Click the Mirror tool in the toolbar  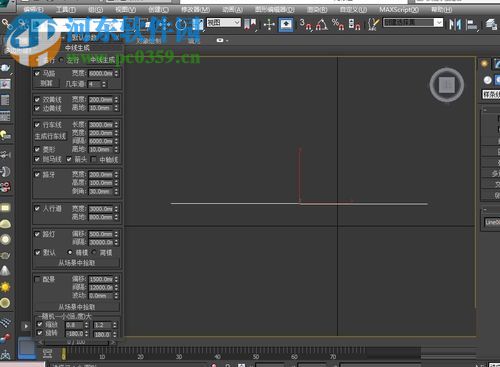455,24
